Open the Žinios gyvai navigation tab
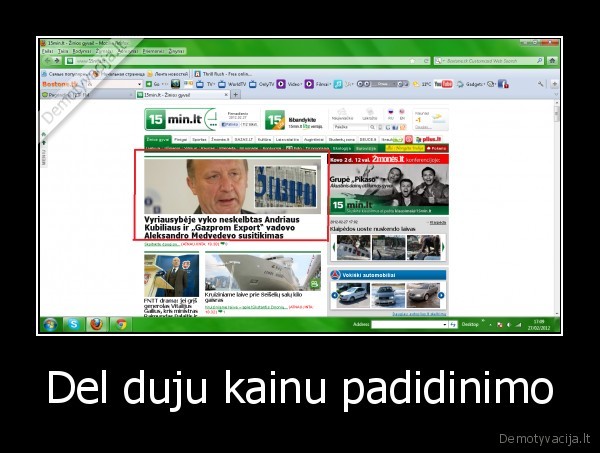The height and width of the screenshot is (453, 600). [x=158, y=140]
